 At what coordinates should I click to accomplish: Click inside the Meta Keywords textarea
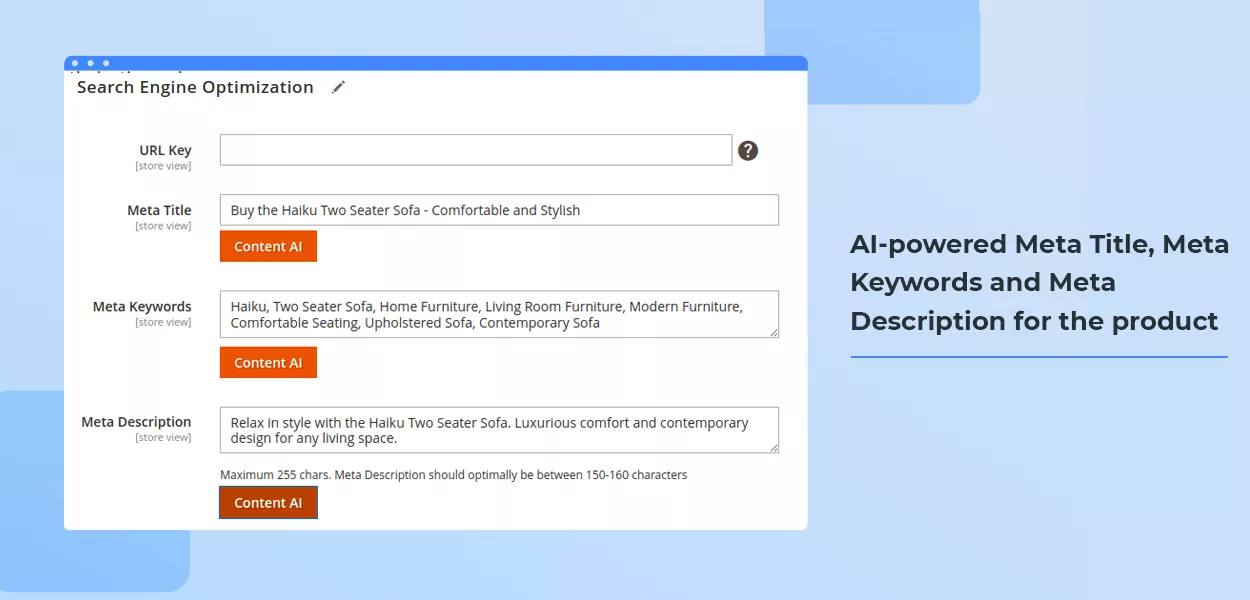[499, 314]
